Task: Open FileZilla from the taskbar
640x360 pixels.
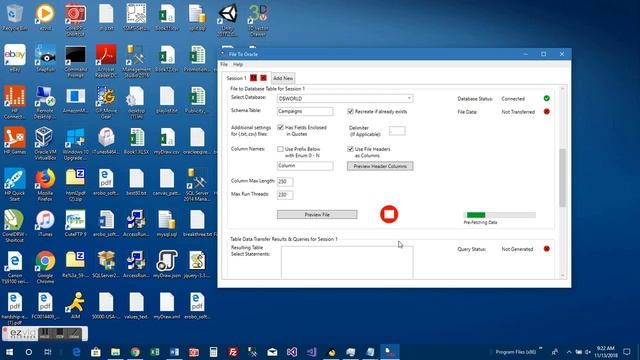Action: [x=233, y=351]
